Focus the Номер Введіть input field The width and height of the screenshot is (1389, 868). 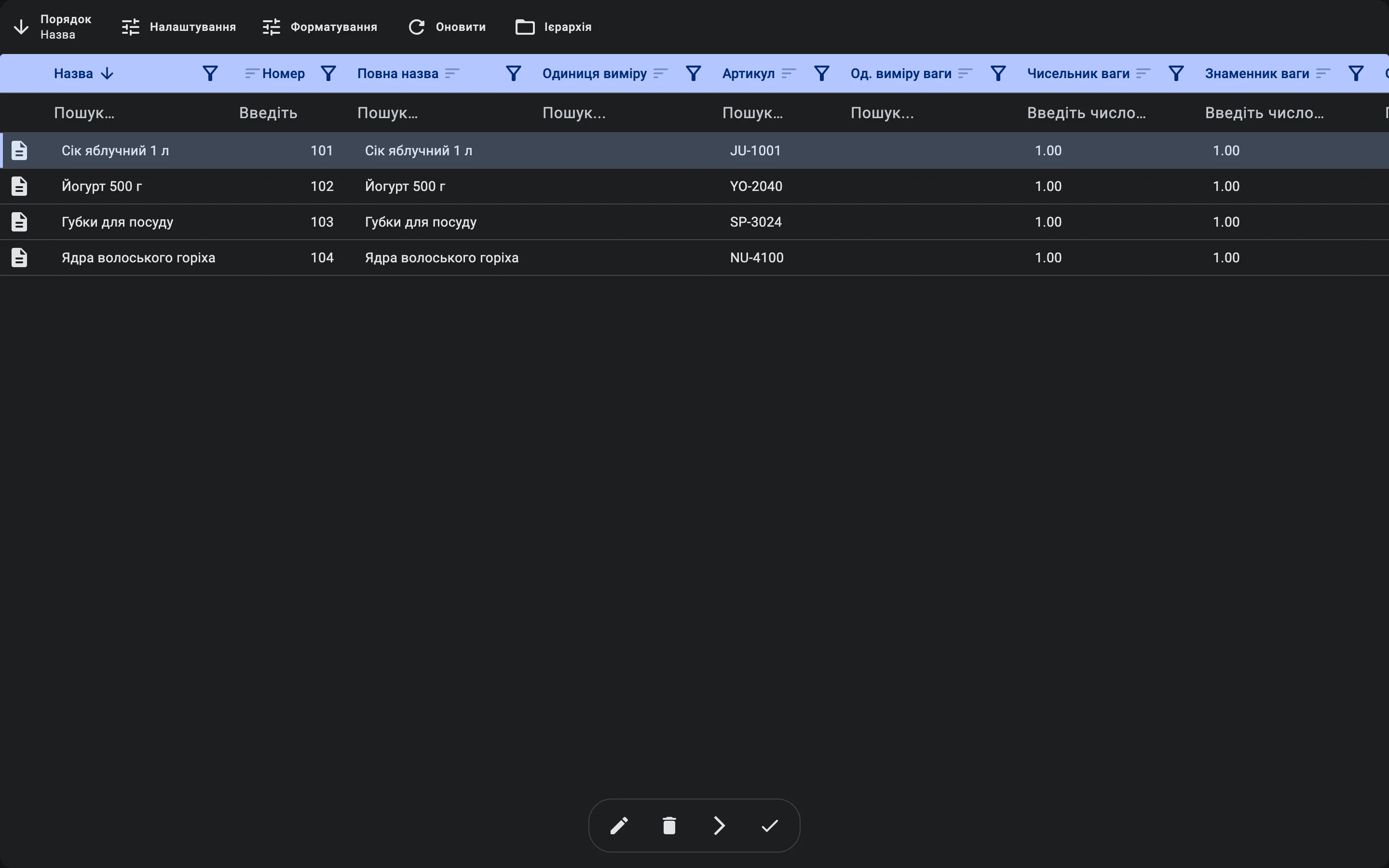(x=287, y=112)
